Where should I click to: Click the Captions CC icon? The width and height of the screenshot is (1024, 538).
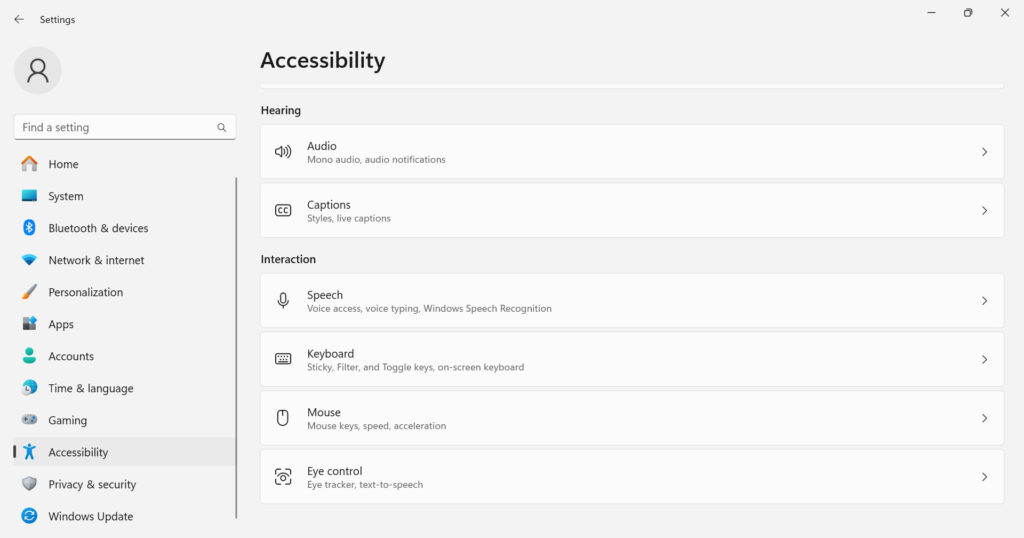(283, 211)
